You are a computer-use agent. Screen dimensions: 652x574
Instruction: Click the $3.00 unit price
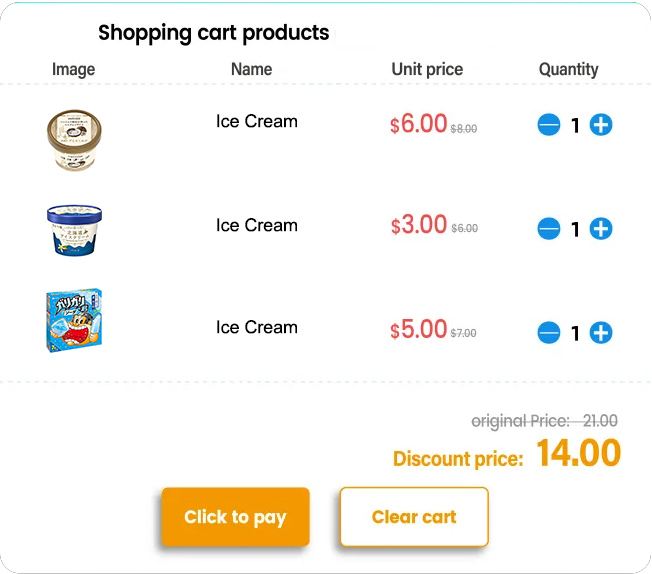click(x=418, y=225)
